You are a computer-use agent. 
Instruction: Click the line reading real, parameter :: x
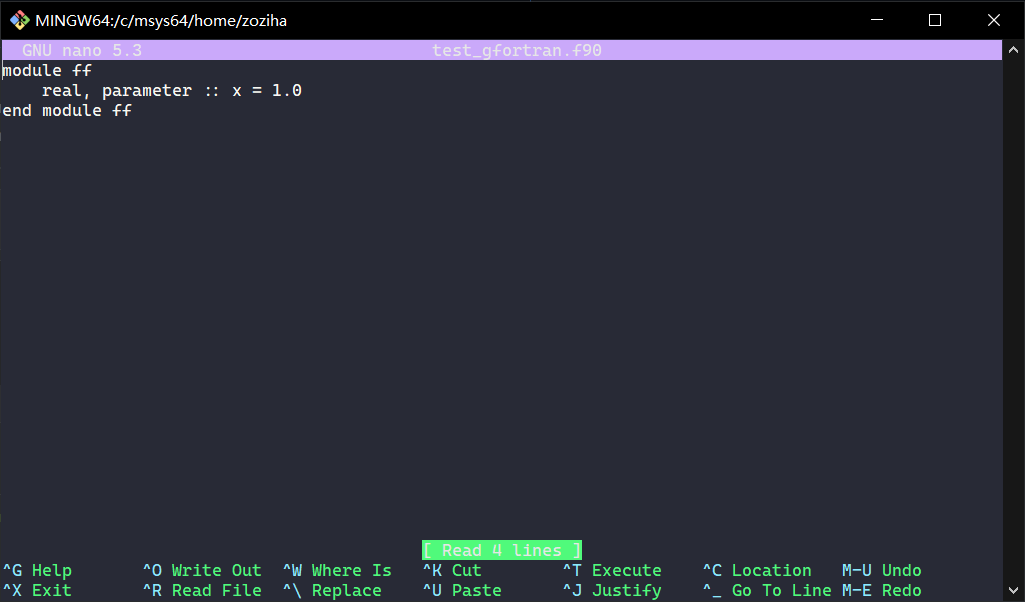(170, 90)
